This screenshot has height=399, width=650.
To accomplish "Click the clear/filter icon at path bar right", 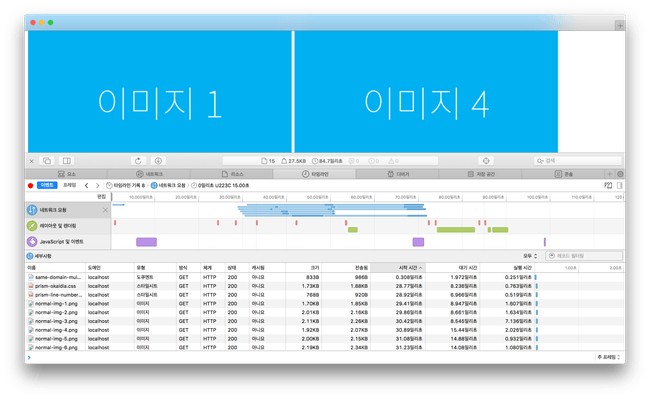I will tap(608, 186).
